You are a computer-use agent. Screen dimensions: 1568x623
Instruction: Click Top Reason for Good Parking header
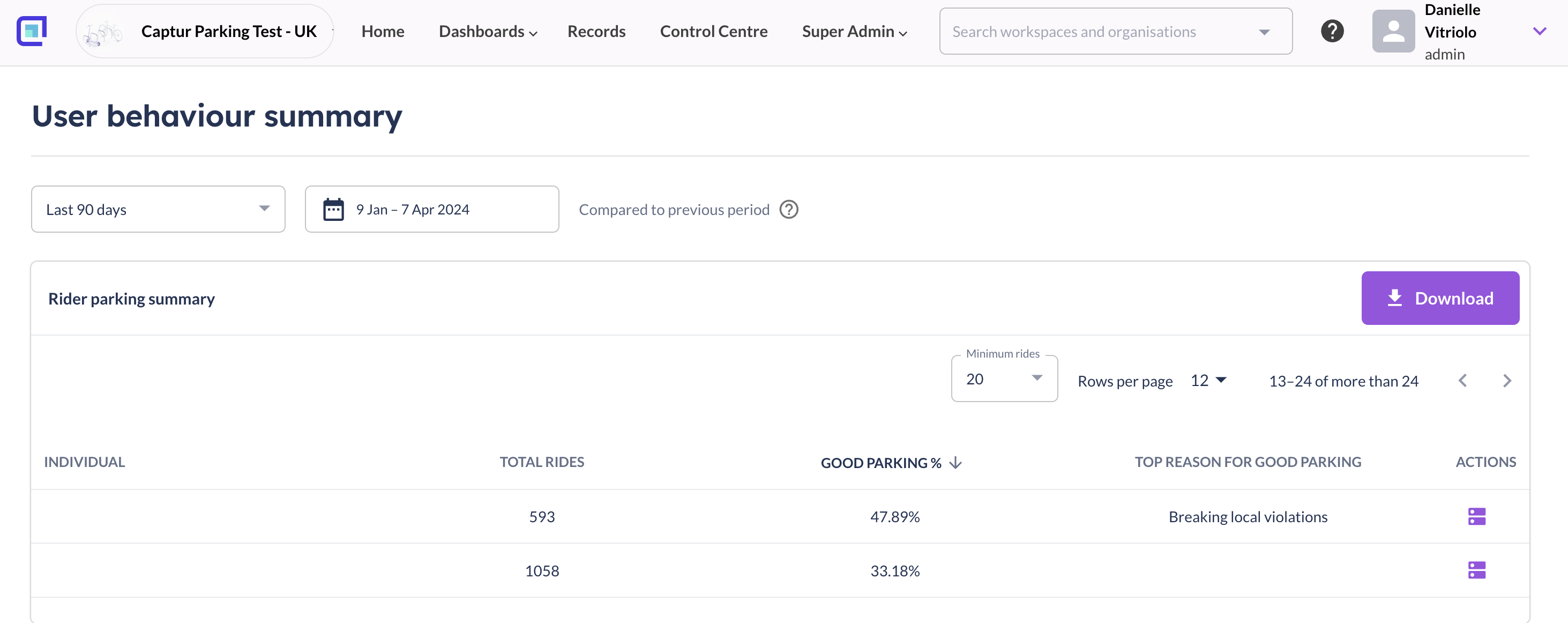pyautogui.click(x=1248, y=462)
